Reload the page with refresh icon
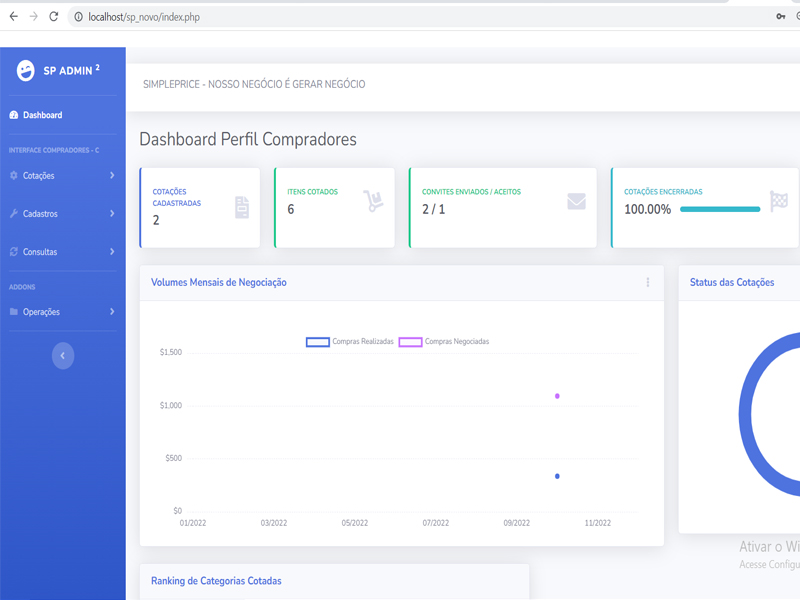This screenshot has height=600, width=800. (x=54, y=17)
